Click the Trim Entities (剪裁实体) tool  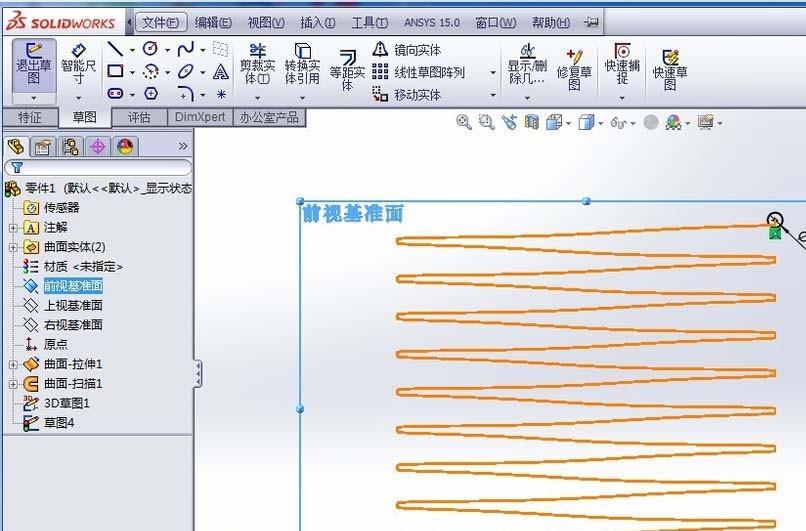(x=258, y=64)
